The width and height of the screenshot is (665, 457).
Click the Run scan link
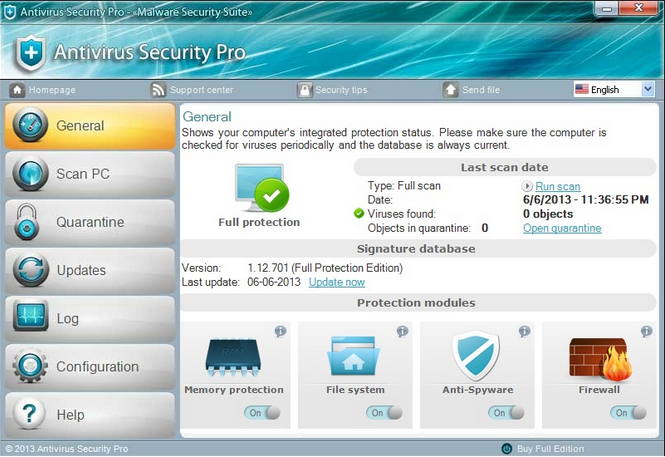(x=558, y=186)
